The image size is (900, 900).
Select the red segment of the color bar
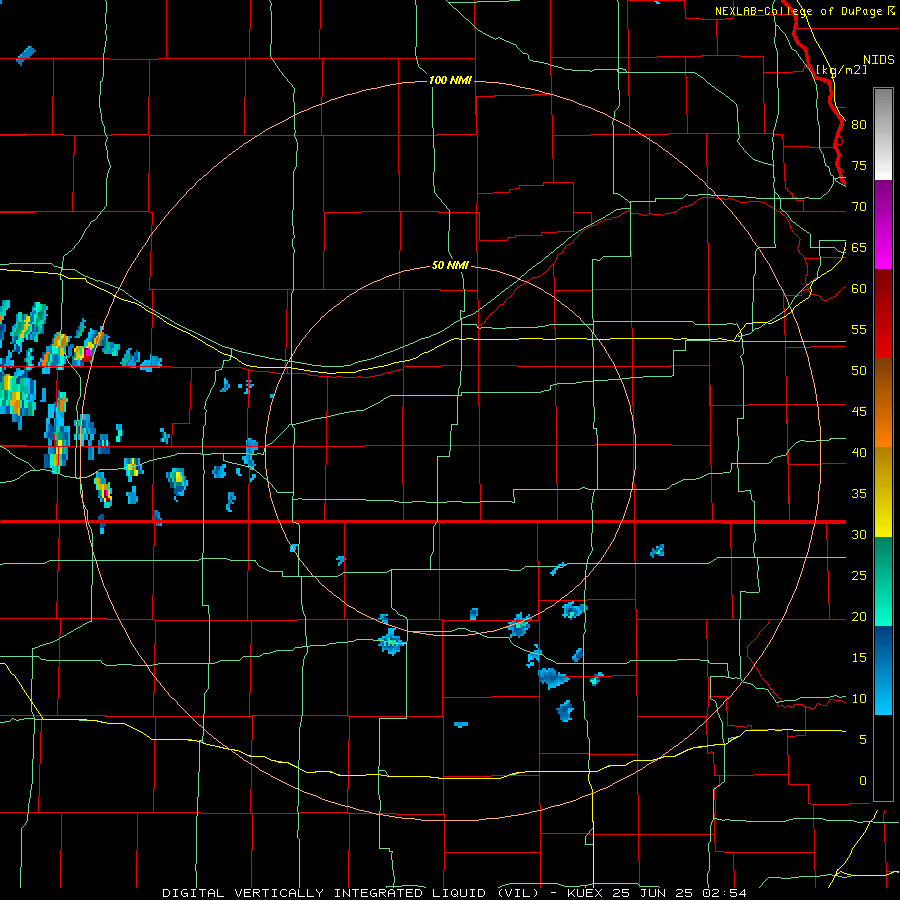click(883, 314)
